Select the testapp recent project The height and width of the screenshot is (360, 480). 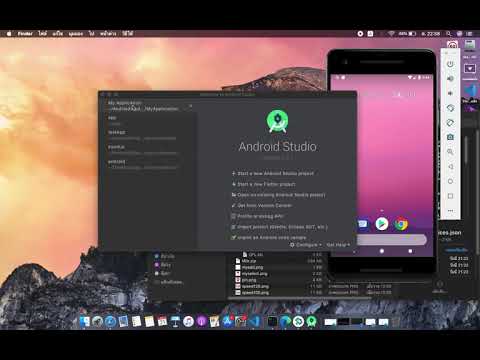147,135
